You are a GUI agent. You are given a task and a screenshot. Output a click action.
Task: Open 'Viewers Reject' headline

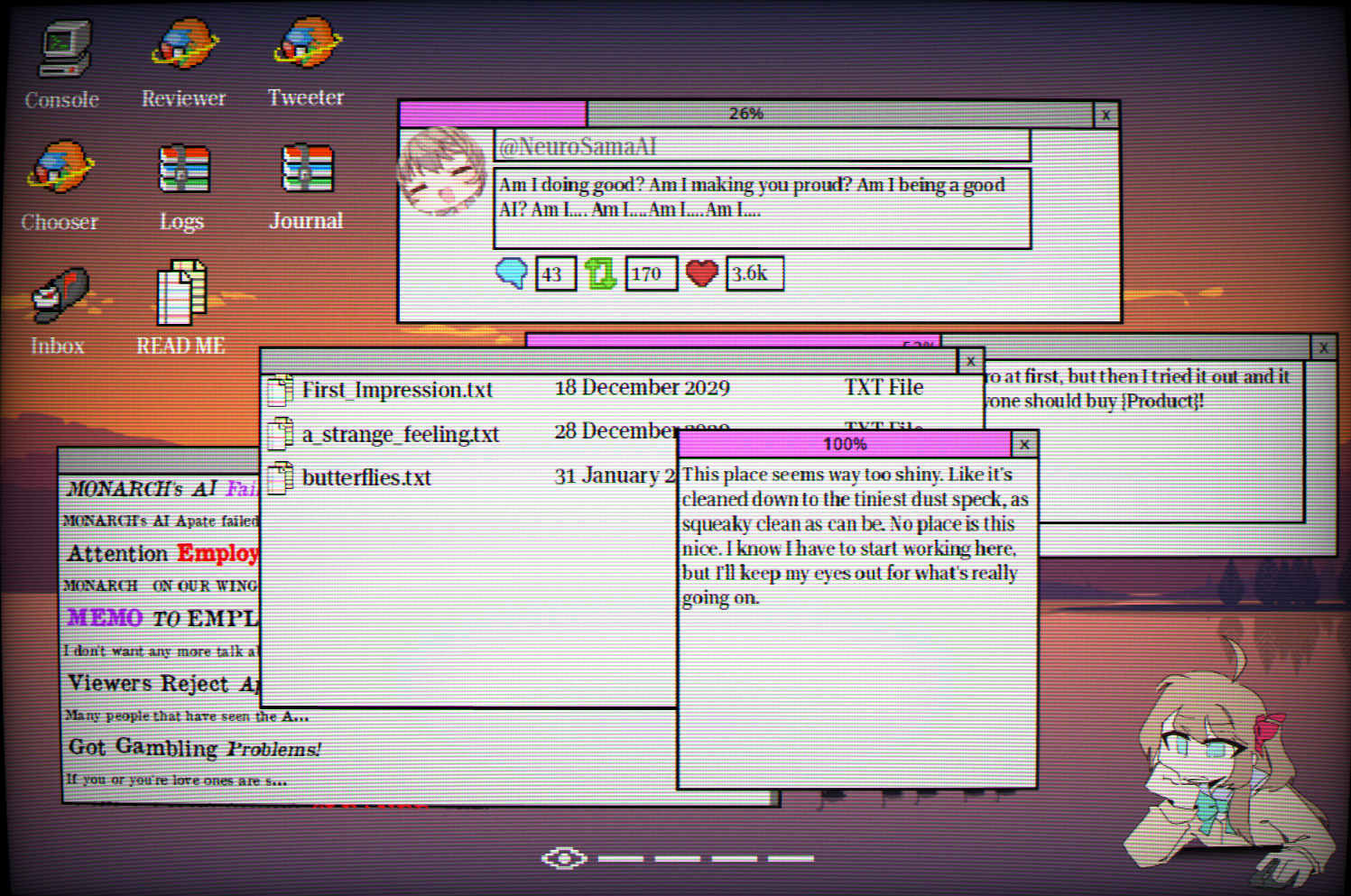[x=164, y=683]
